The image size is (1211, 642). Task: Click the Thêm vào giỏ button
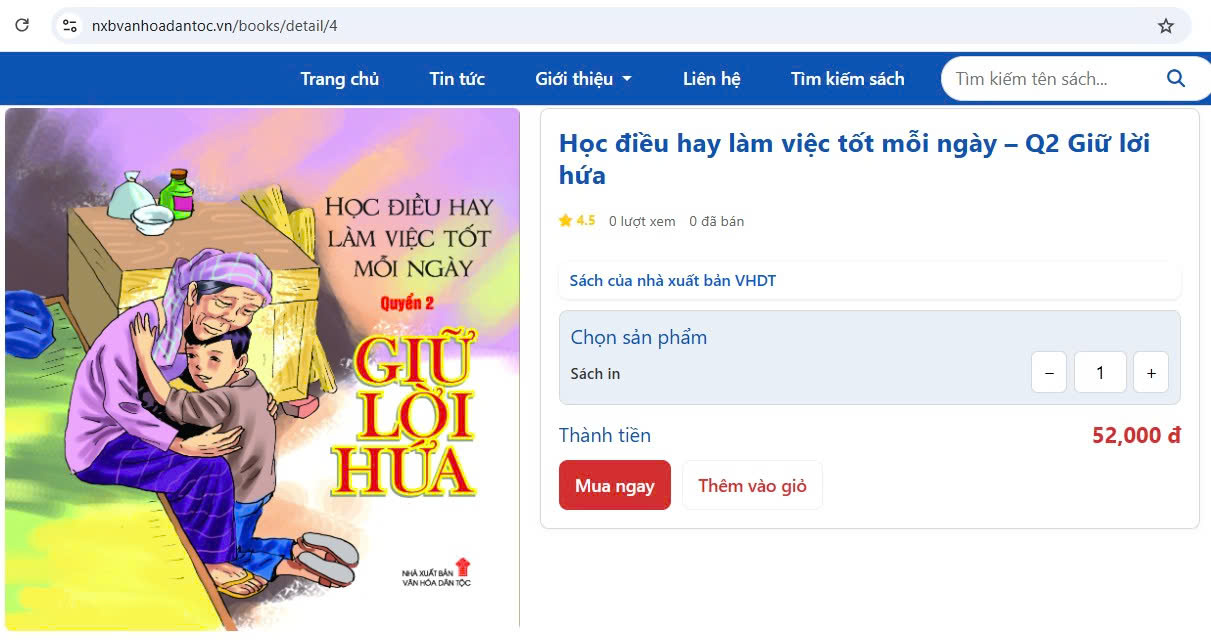(x=752, y=485)
